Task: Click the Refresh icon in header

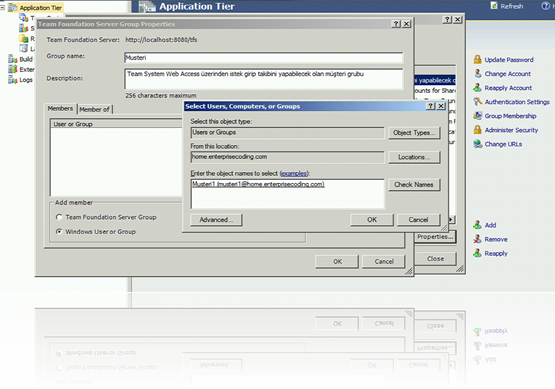Action: pos(494,6)
